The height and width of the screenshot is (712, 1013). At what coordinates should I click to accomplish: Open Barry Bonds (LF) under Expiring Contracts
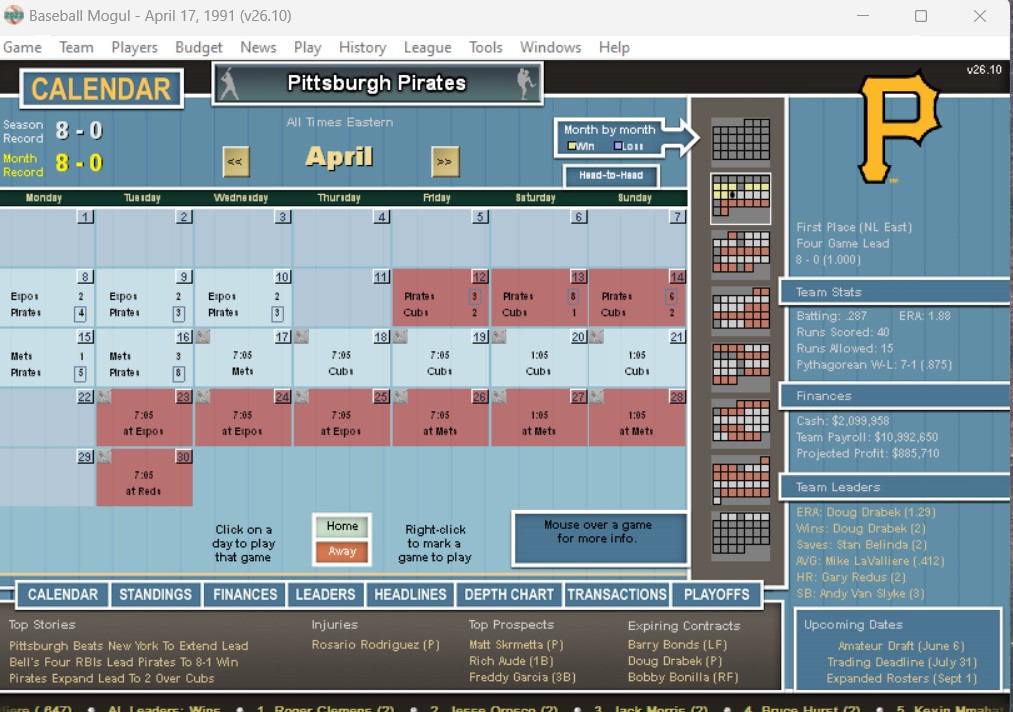click(664, 645)
